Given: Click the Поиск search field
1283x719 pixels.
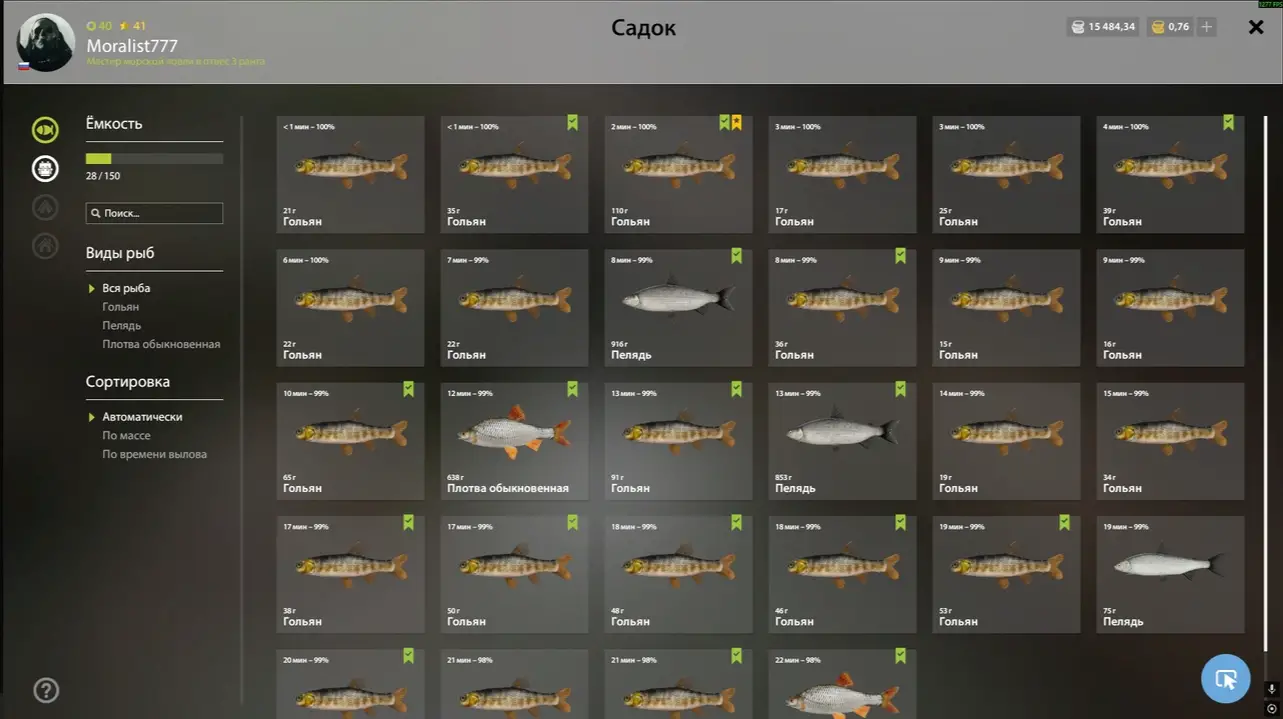Looking at the screenshot, I should pos(154,213).
